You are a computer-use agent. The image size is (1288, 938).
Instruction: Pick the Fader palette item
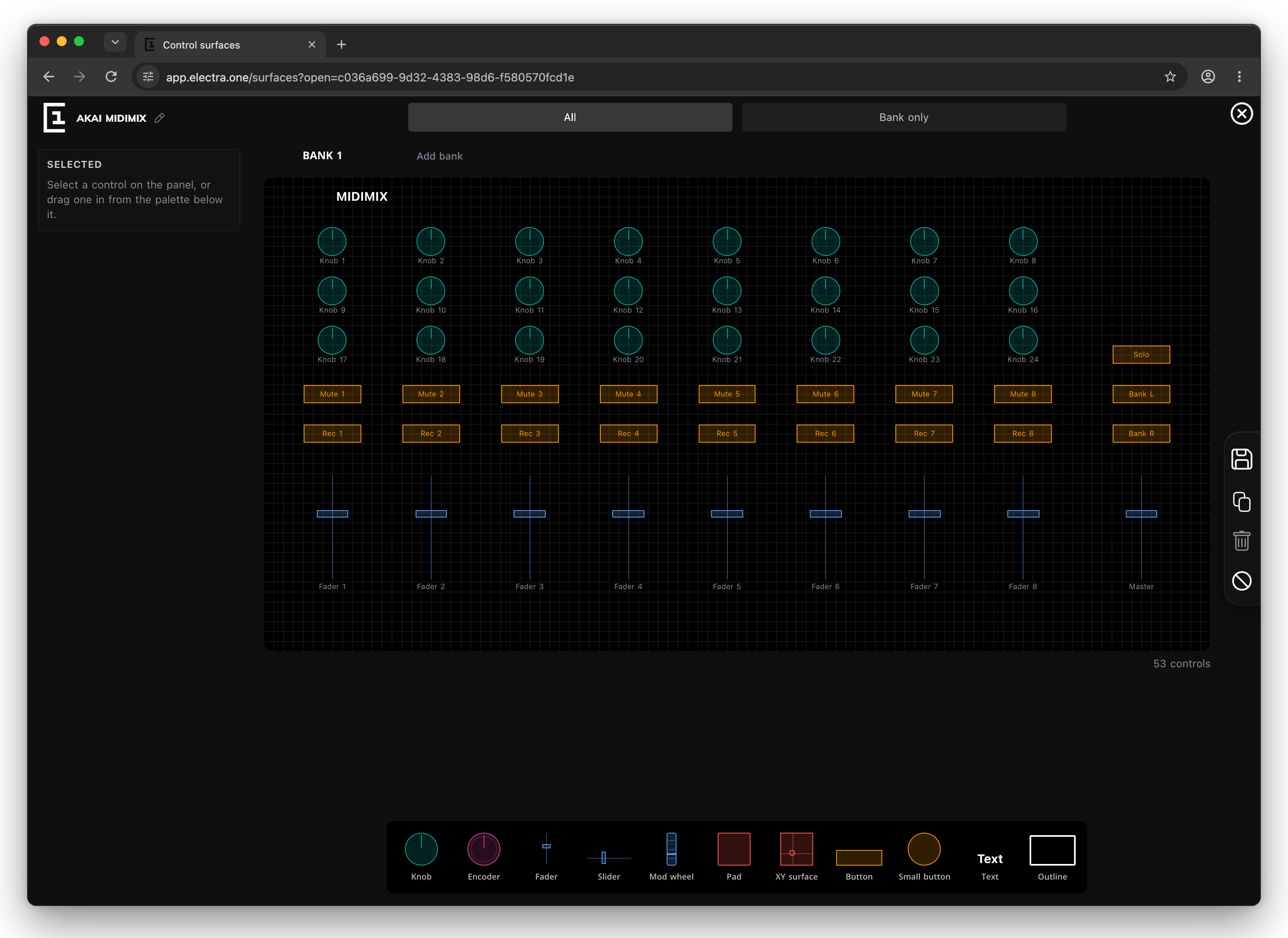pyautogui.click(x=546, y=856)
